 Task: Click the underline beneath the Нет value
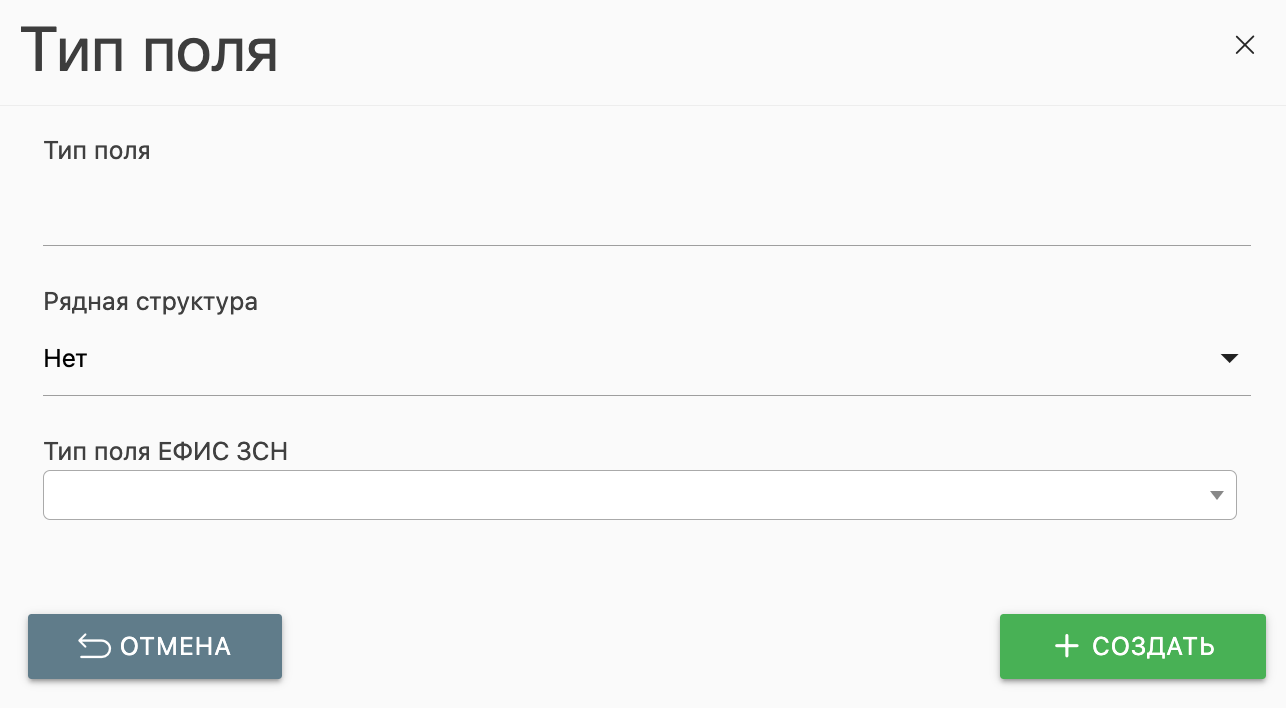(x=646, y=395)
